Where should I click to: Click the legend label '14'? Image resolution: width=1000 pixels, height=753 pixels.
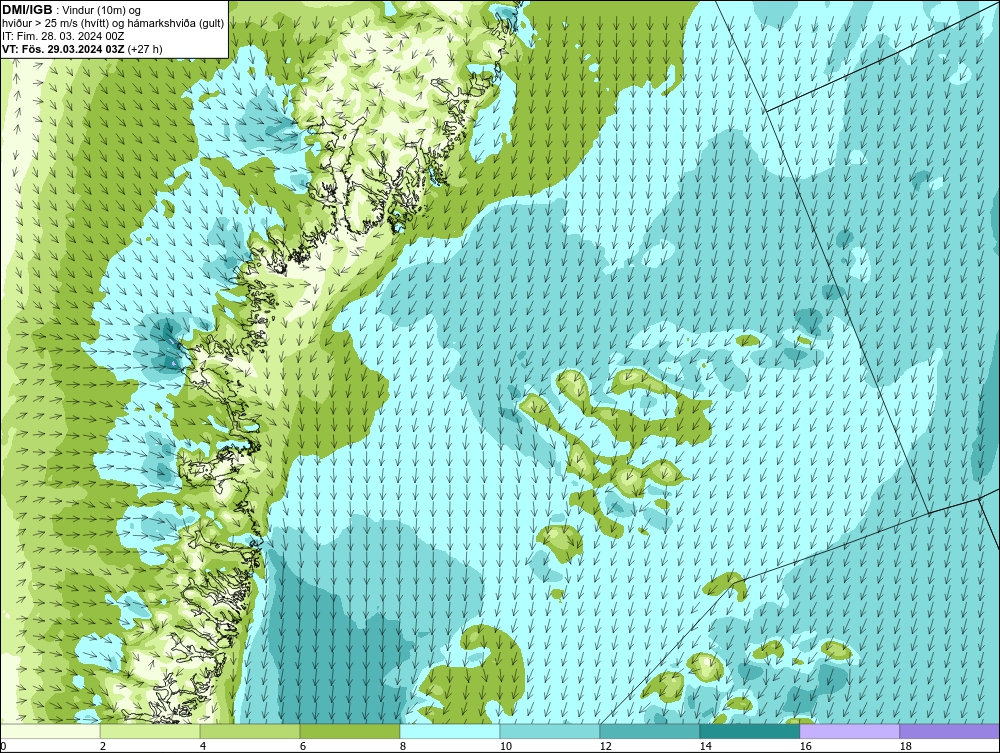[705, 746]
